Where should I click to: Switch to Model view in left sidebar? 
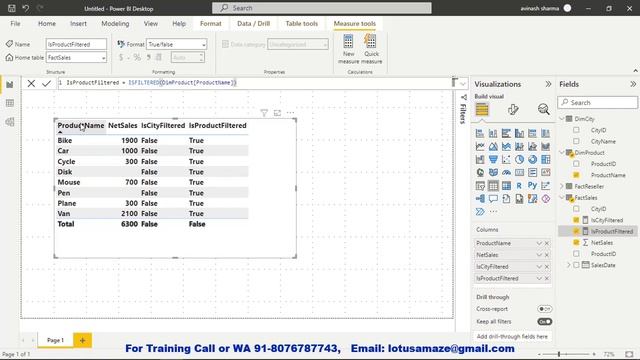pyautogui.click(x=10, y=122)
